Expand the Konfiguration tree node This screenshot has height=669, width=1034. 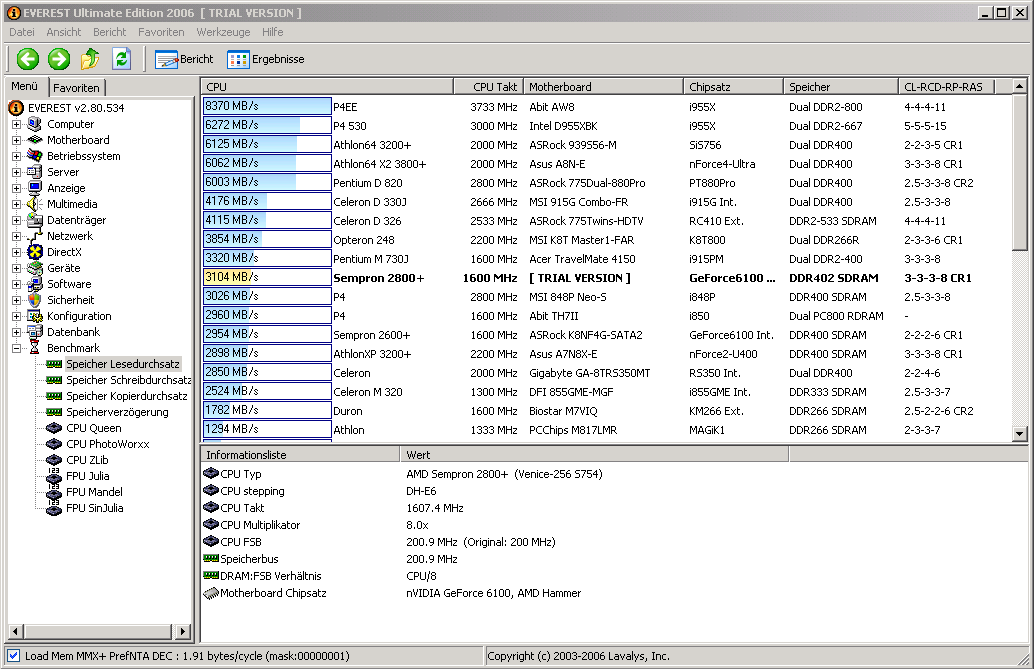pyautogui.click(x=16, y=316)
